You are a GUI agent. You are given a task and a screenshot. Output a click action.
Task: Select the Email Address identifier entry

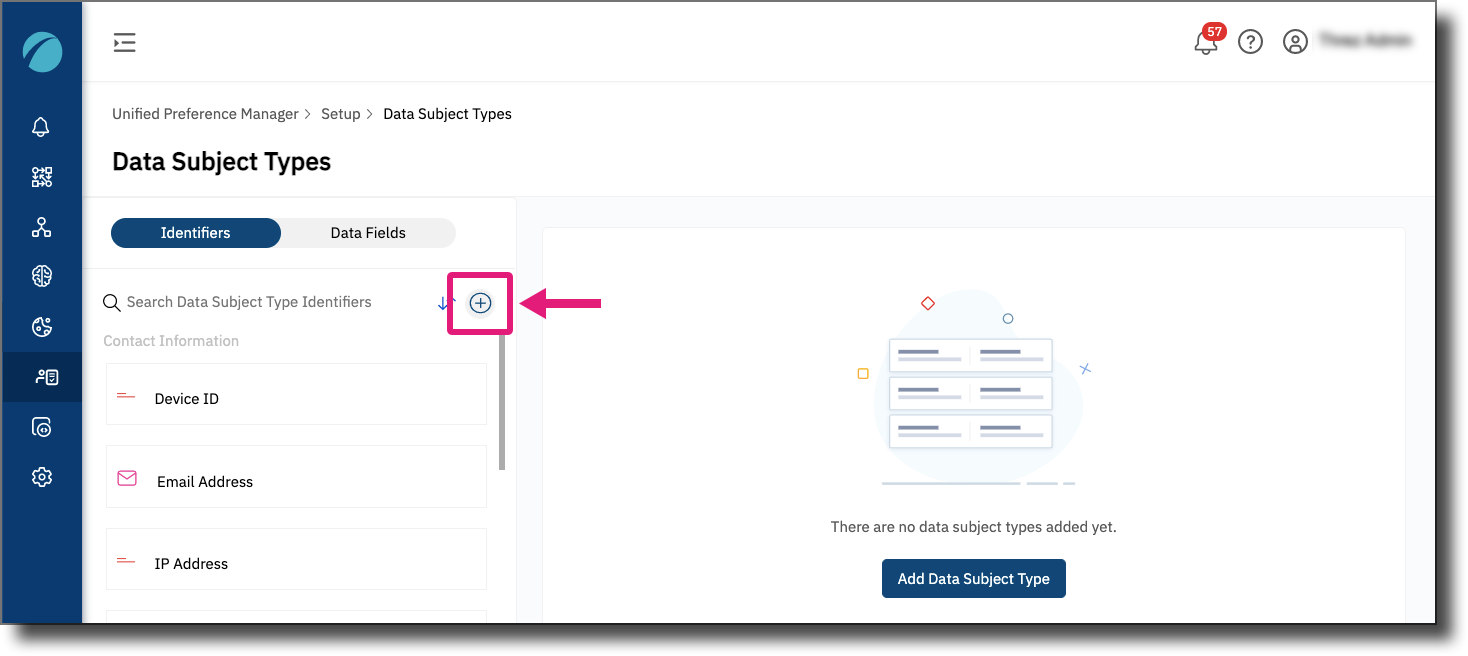[x=296, y=481]
